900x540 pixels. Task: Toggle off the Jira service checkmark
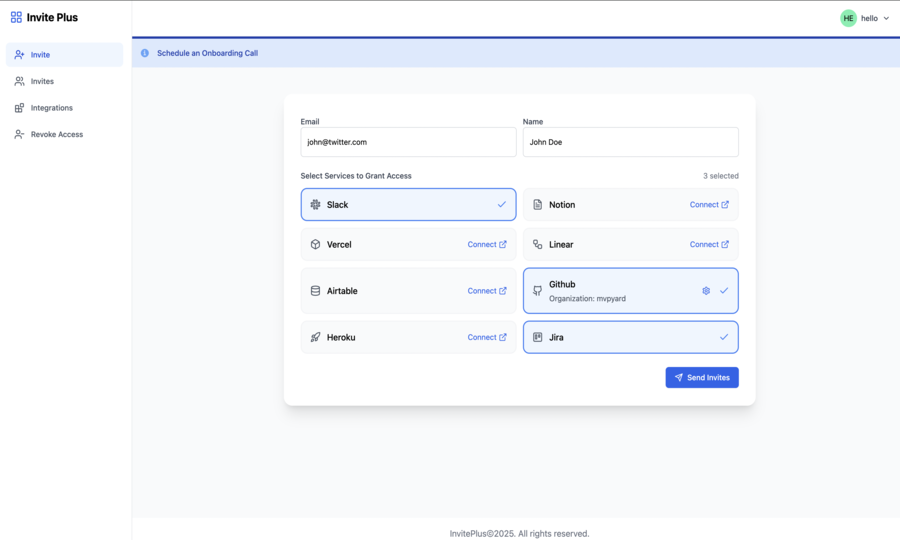(724, 337)
